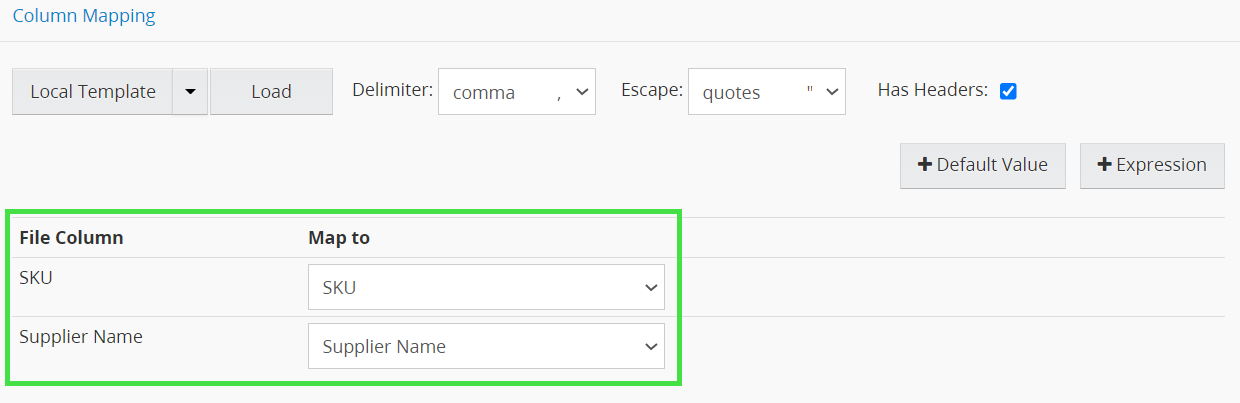Toggle the Has Headers checkbox
The width and height of the screenshot is (1240, 403).
[x=1008, y=91]
